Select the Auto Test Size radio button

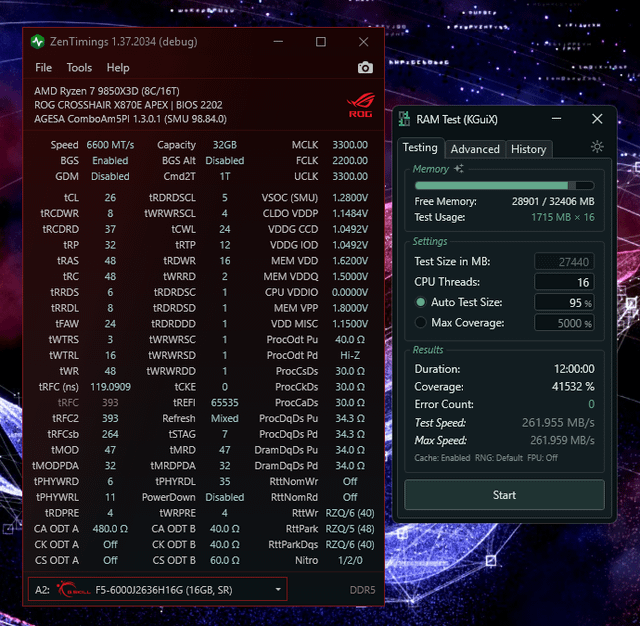tap(420, 302)
